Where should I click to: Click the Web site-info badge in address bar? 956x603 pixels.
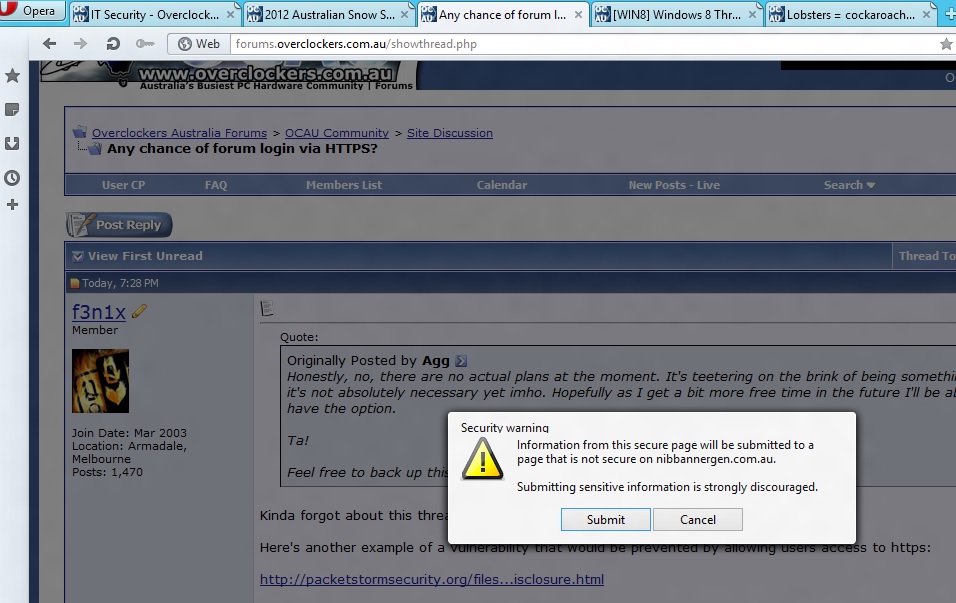pyautogui.click(x=199, y=44)
